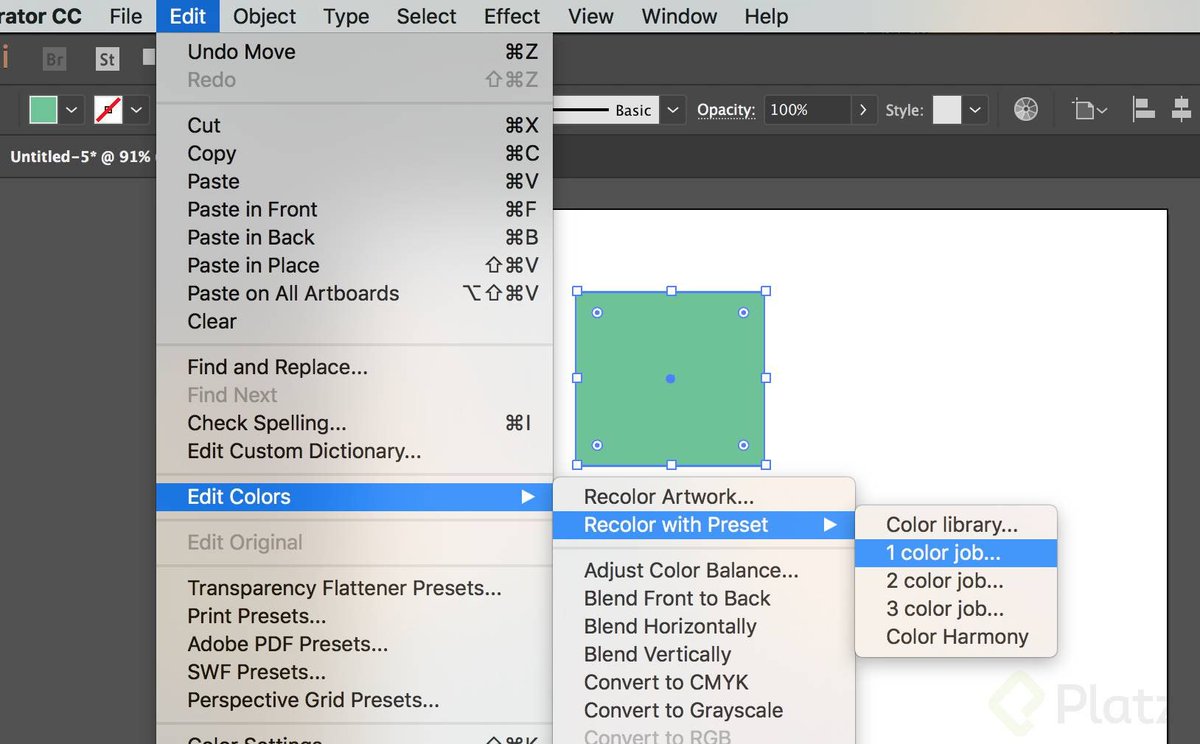Choose Find and Replace...
1200x744 pixels.
tap(355, 368)
